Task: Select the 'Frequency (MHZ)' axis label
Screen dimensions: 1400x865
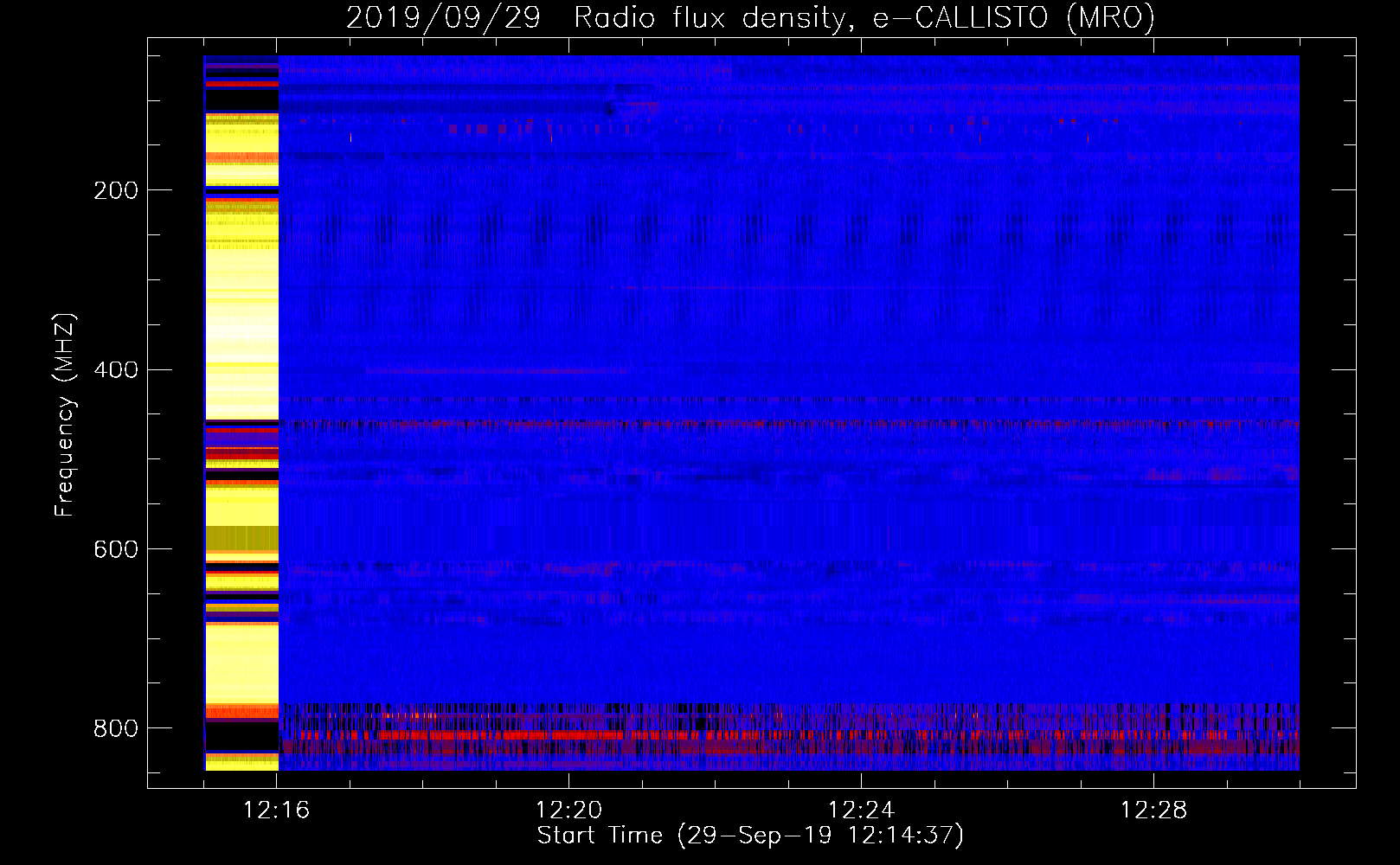Action: [65, 414]
